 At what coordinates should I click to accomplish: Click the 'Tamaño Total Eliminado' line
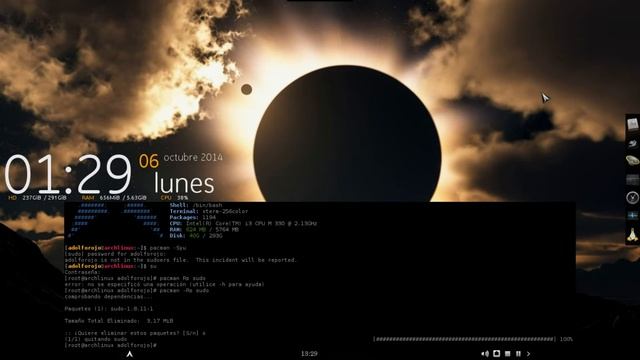coord(119,321)
